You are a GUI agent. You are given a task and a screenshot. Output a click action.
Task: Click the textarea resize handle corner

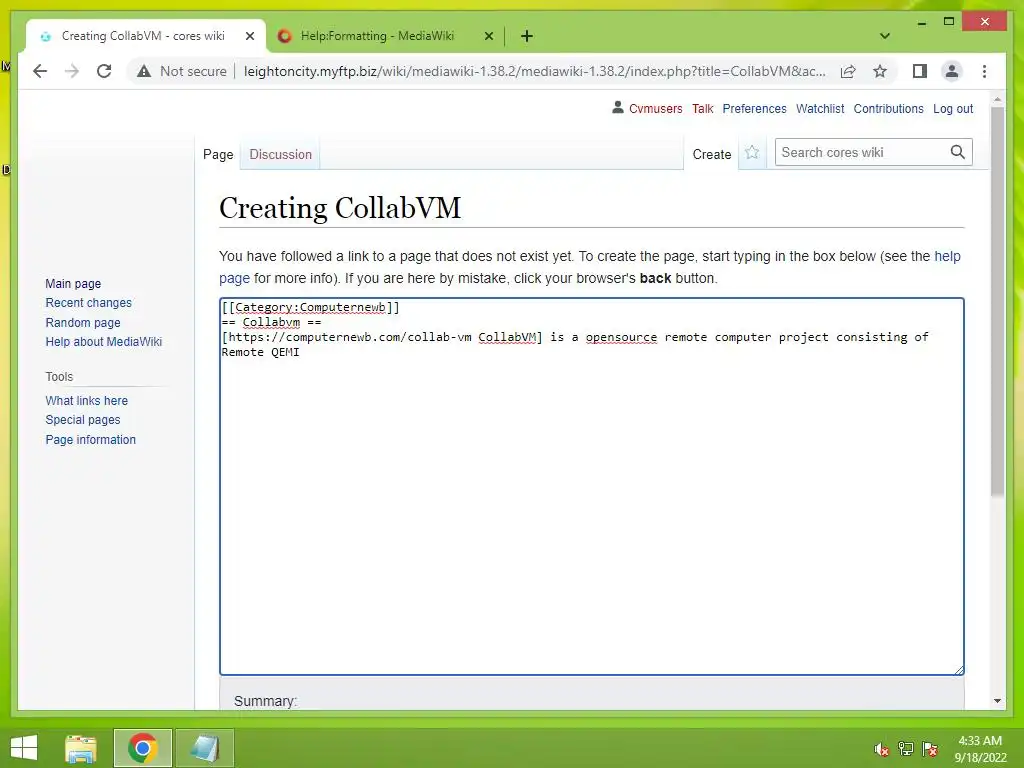click(958, 669)
